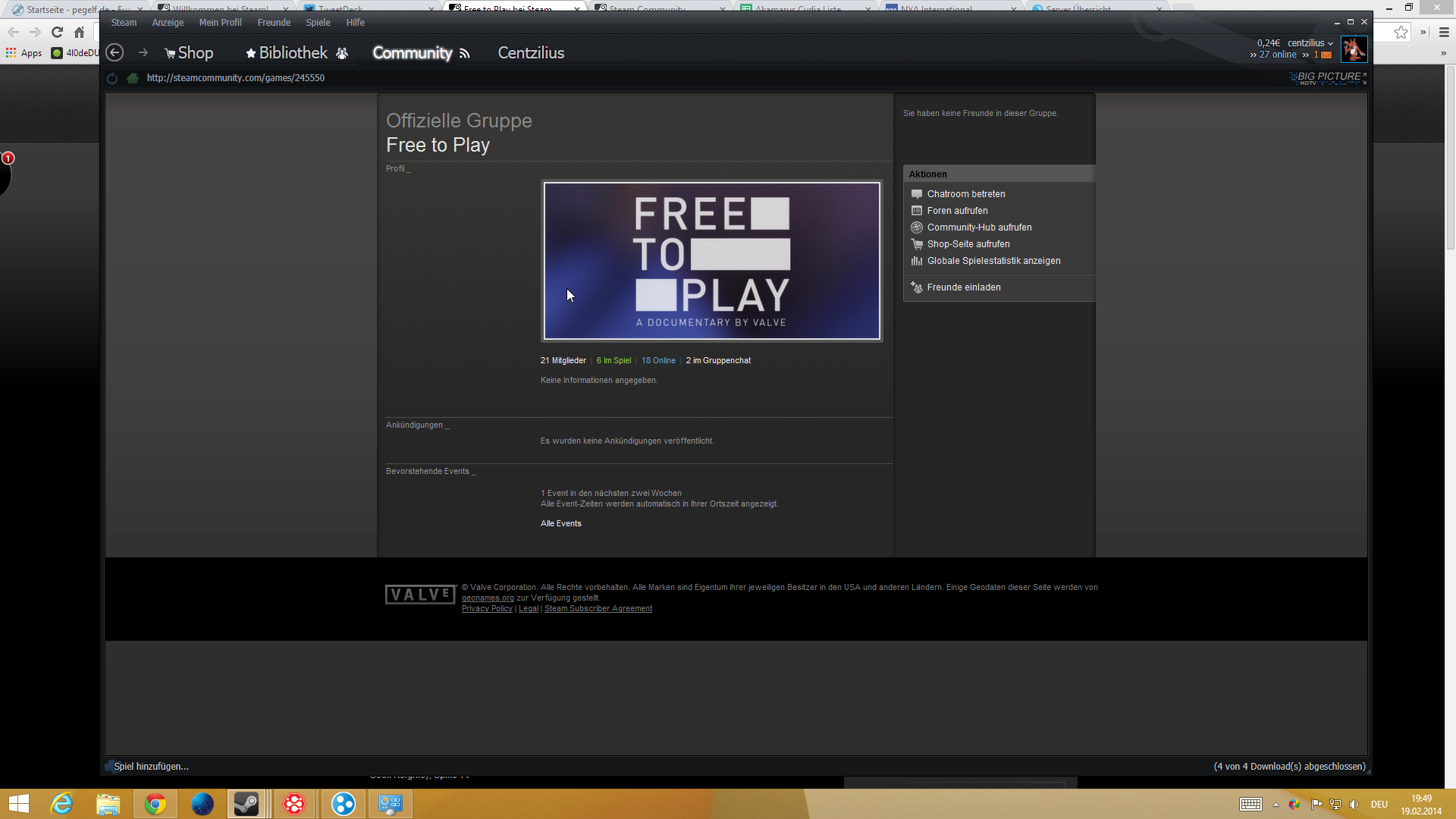Click the page reload icon beside URL

tap(112, 78)
